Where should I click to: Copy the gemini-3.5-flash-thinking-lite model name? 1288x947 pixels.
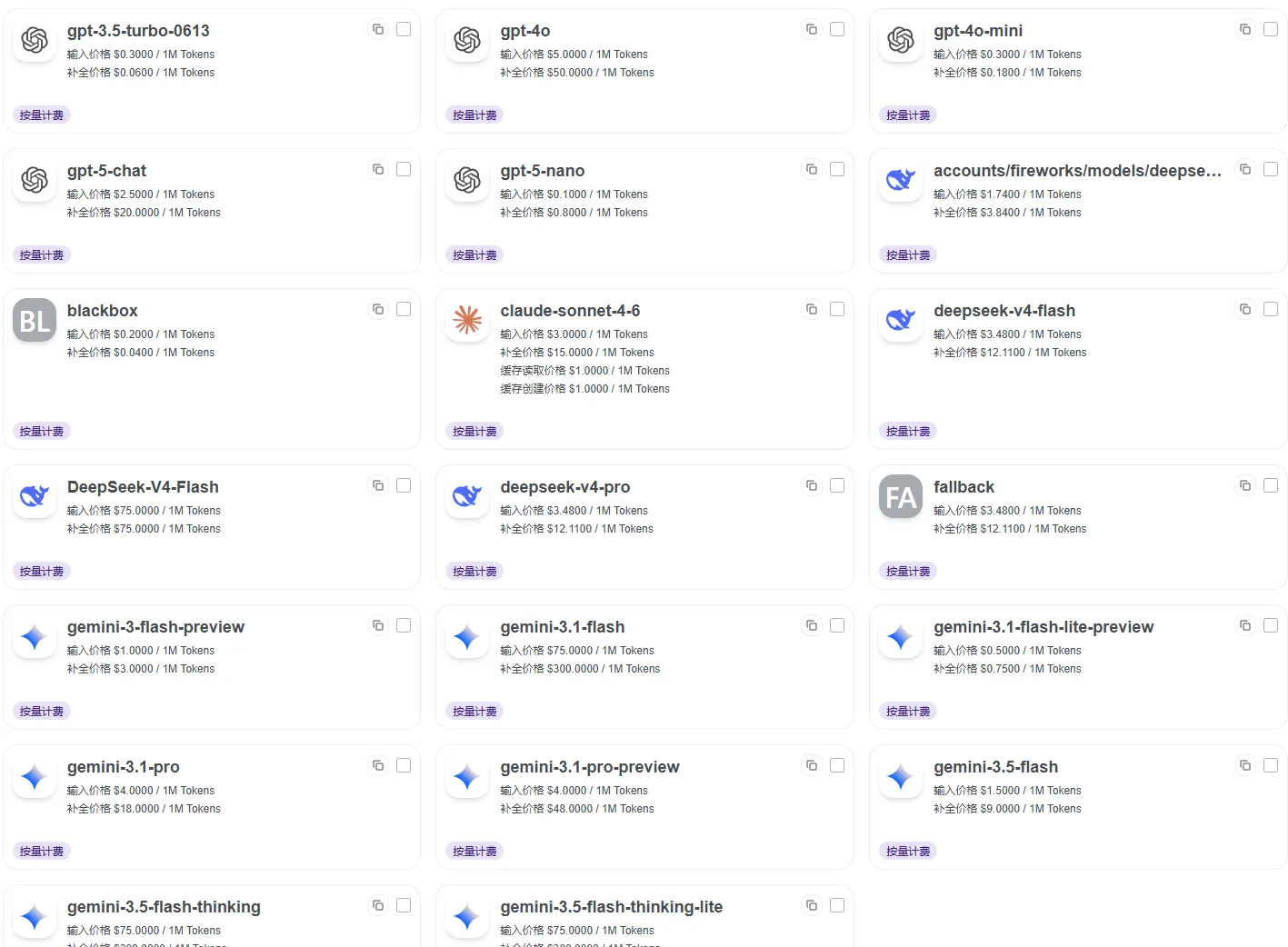812,905
